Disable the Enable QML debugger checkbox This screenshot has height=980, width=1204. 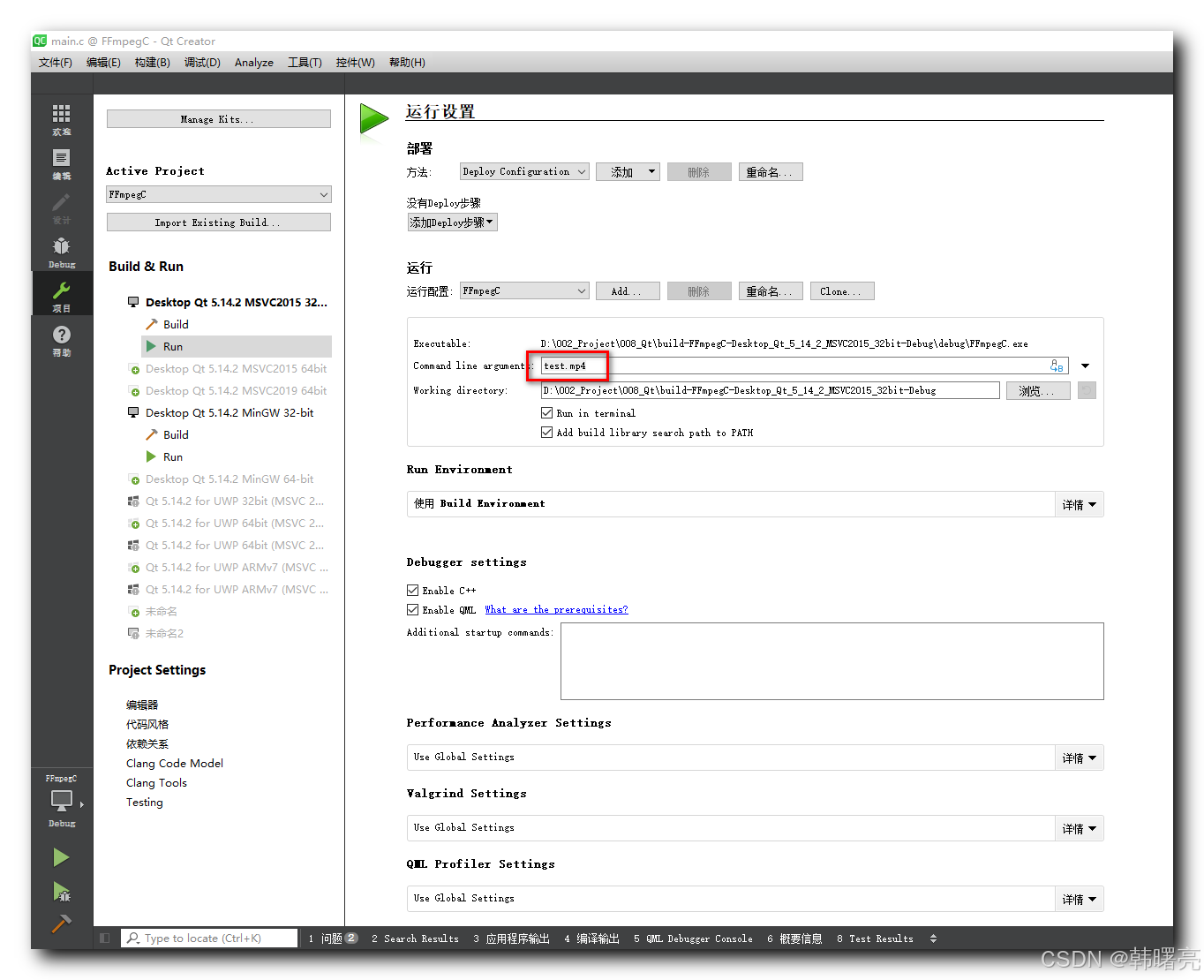tap(412, 609)
